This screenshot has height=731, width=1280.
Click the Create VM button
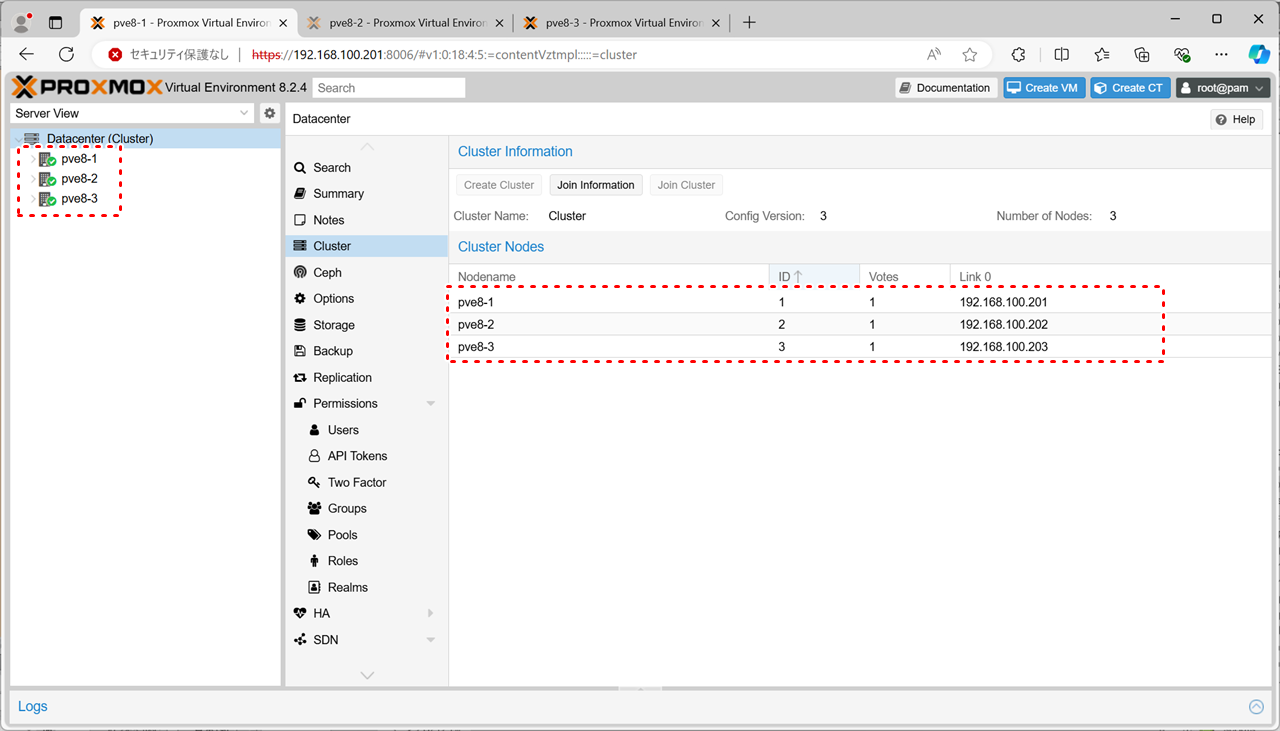tap(1043, 88)
